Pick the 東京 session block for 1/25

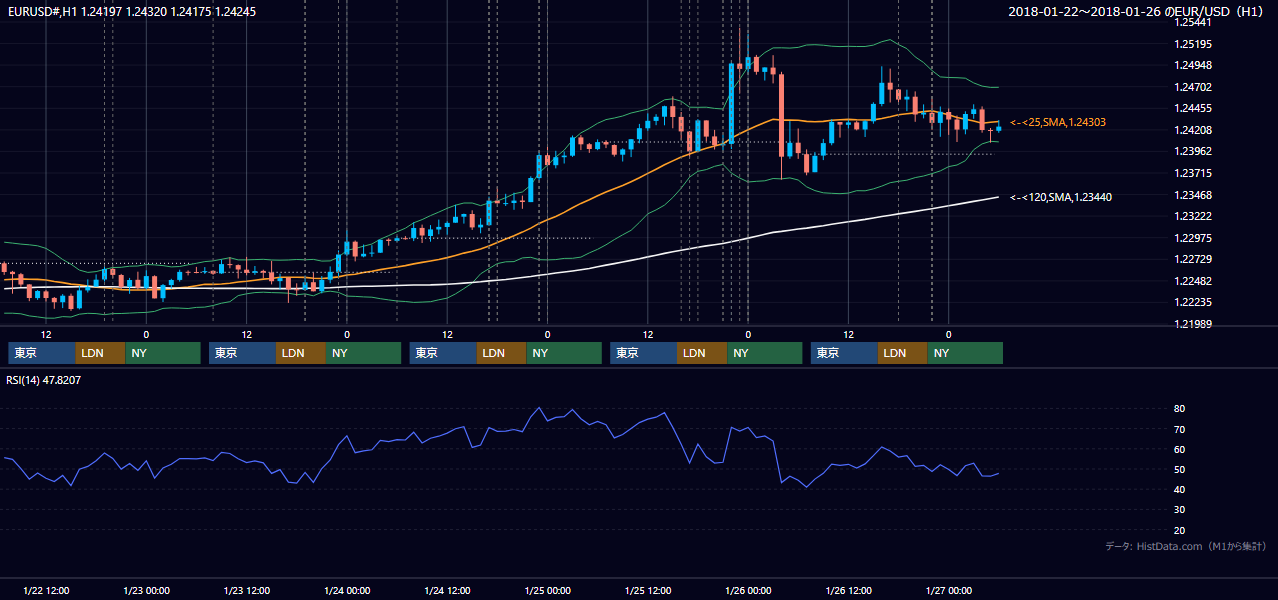[x=644, y=353]
